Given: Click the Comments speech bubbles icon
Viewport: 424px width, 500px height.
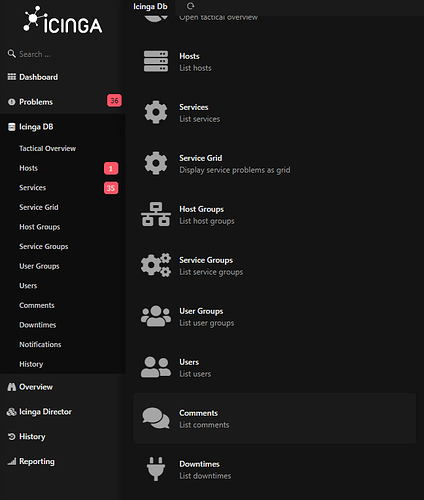Looking at the screenshot, I should tap(156, 418).
